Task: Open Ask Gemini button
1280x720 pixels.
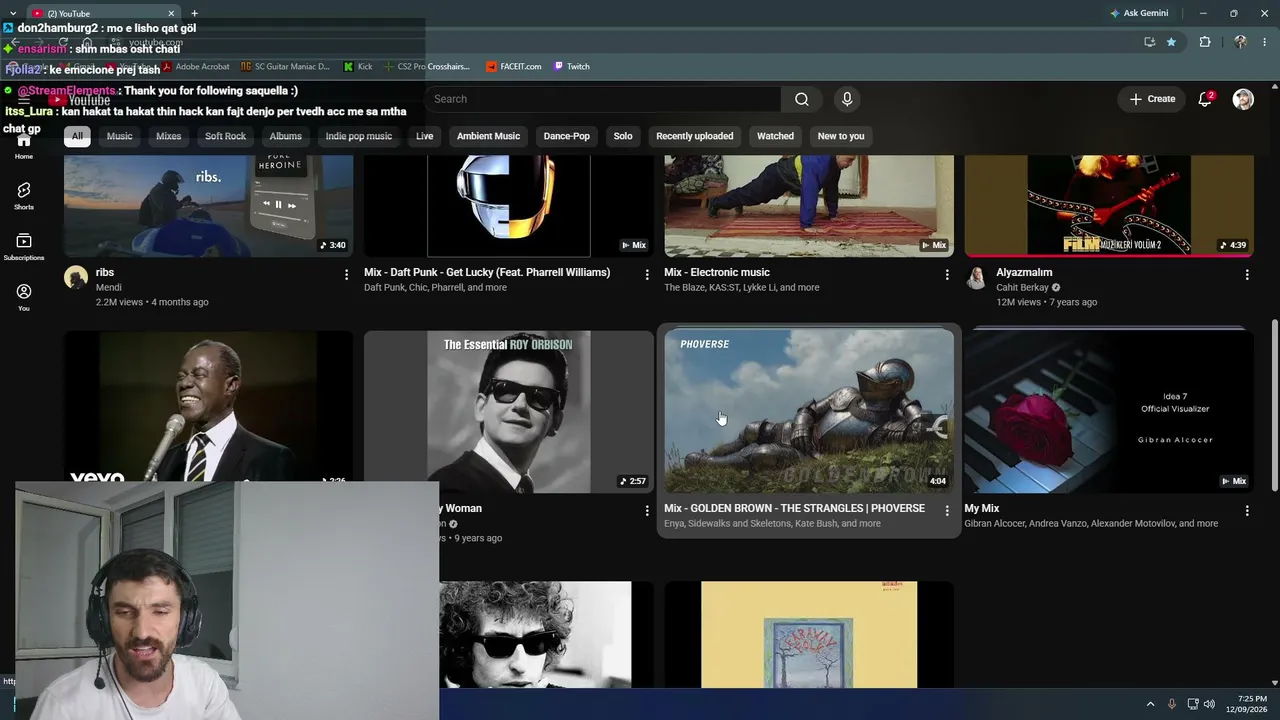Action: (1139, 13)
